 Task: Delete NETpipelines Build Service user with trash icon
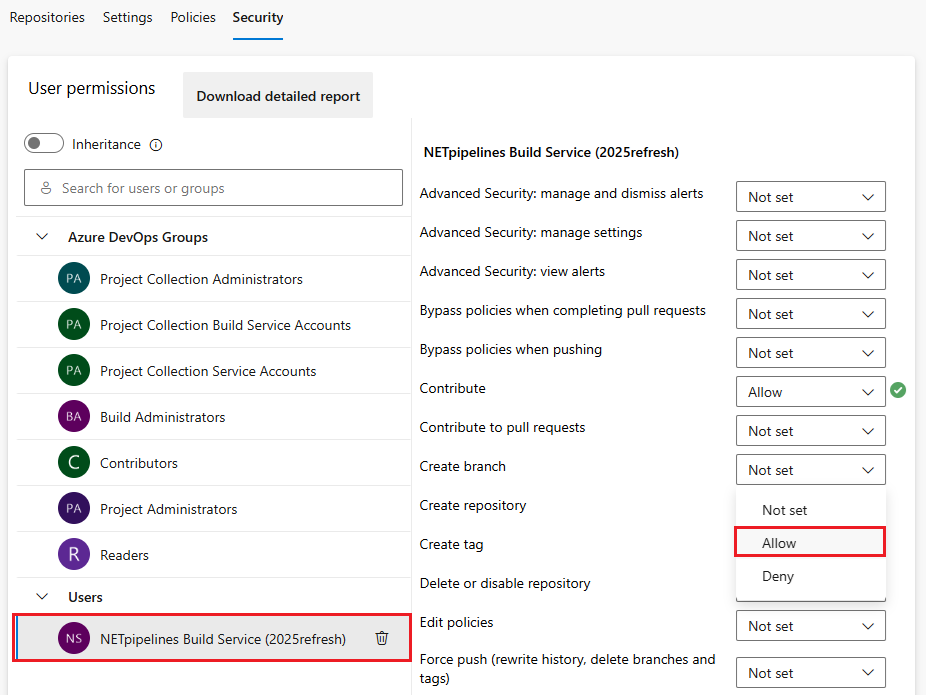coord(382,638)
